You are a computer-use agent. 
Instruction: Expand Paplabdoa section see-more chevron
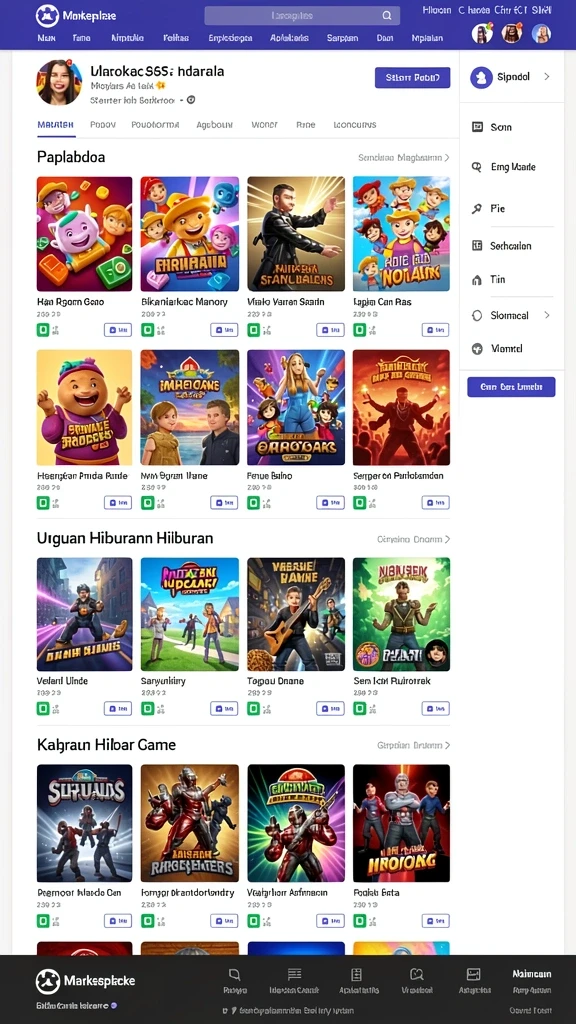tap(447, 157)
